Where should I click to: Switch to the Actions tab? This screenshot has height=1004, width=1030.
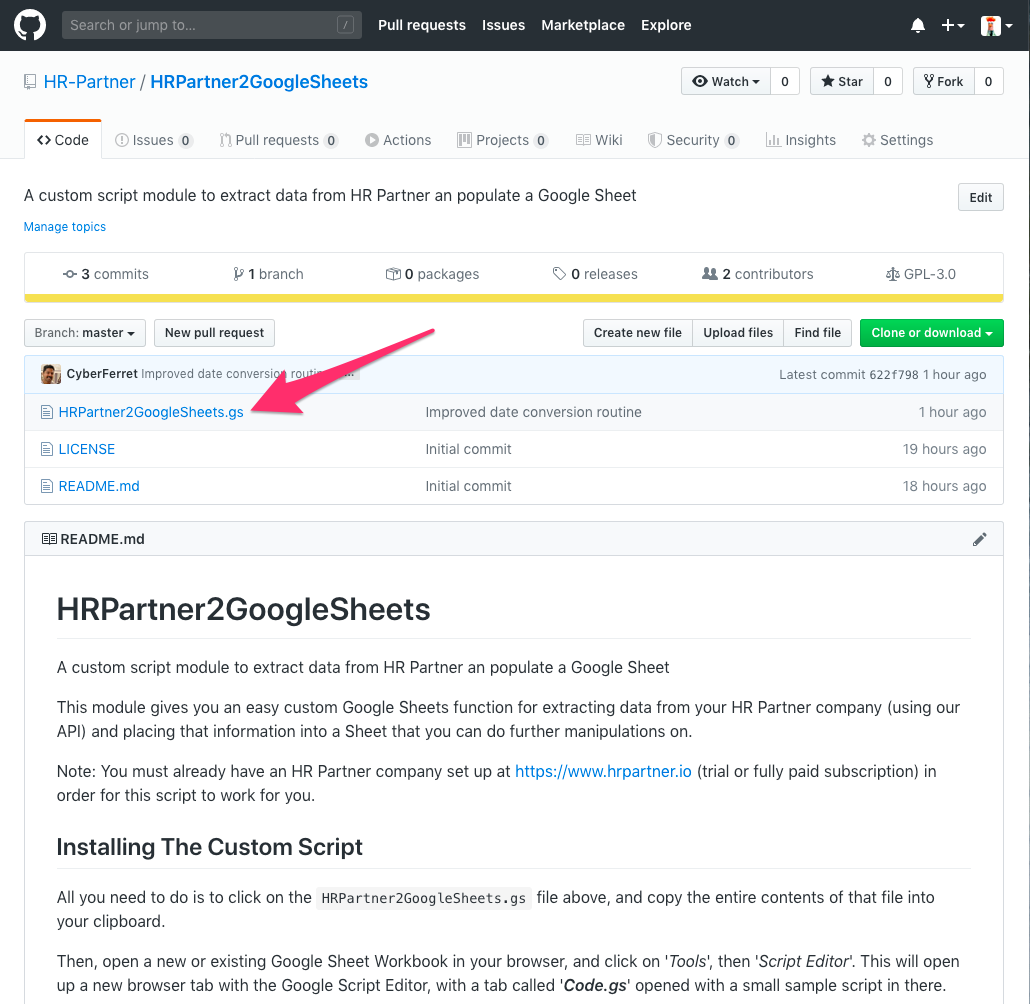click(398, 140)
